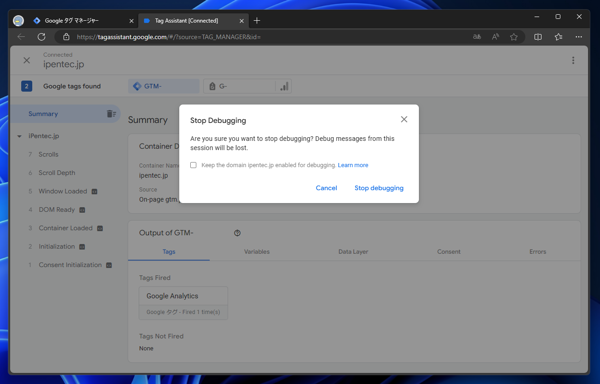This screenshot has height=384, width=600.
Task: Click the badge icon beside DOM Ready
Action: pyautogui.click(x=82, y=210)
